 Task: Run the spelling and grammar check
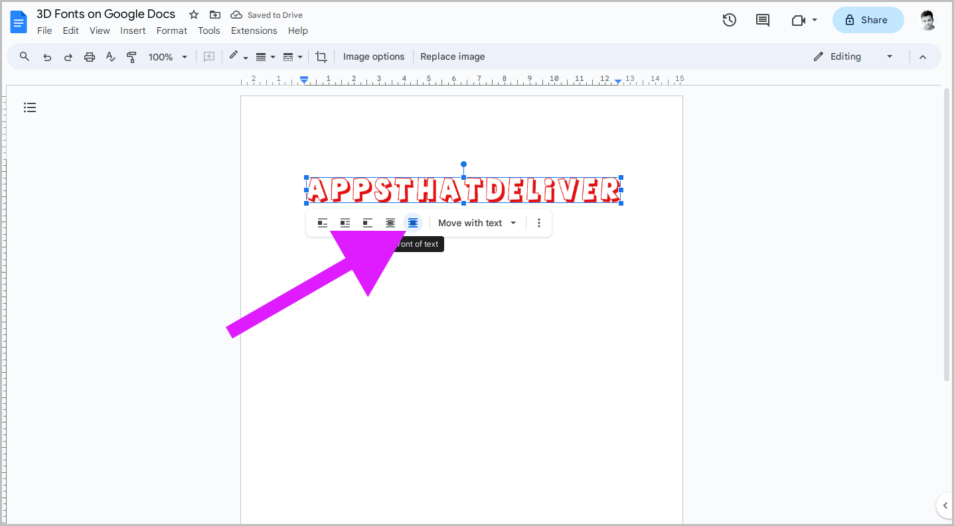(110, 57)
